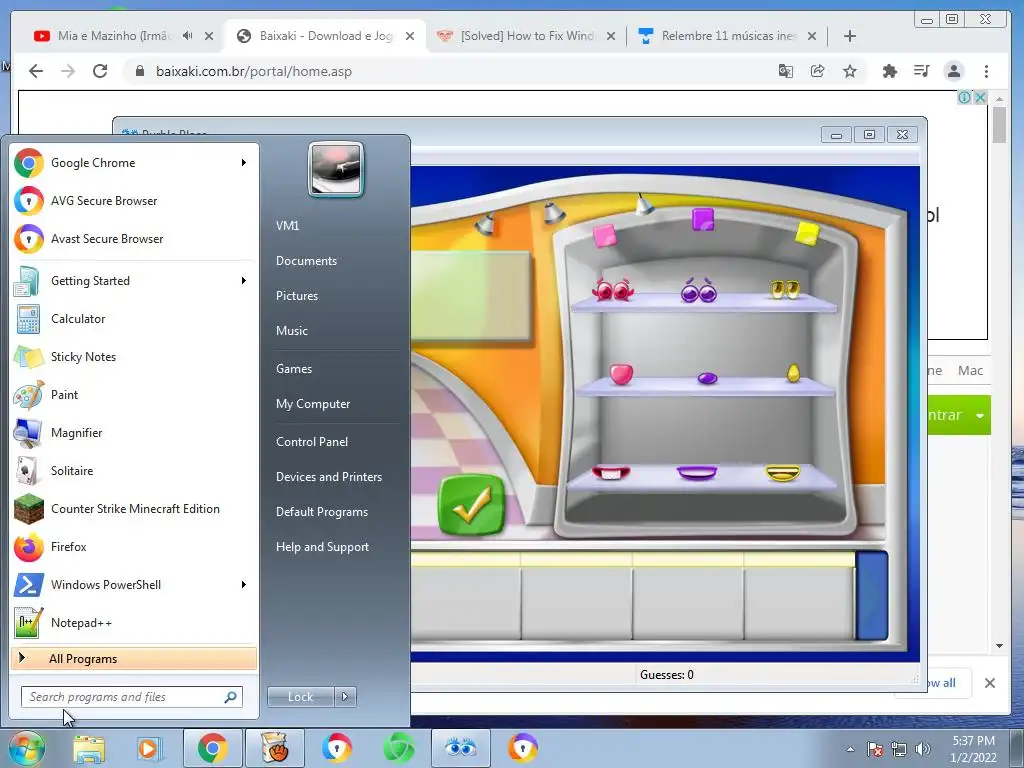Screen dimensions: 1024x768
Task: Open the shutdown options arrow beside Lock
Action: 345,697
